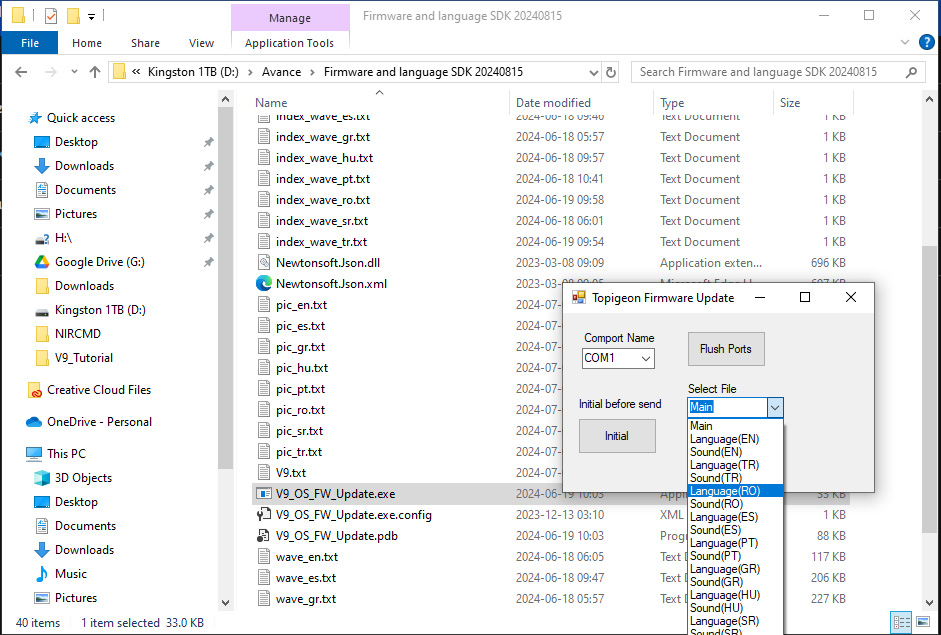Screen dimensions: 941x635
Task: Open OneDrive - Personal in sidebar
Action: click(100, 421)
